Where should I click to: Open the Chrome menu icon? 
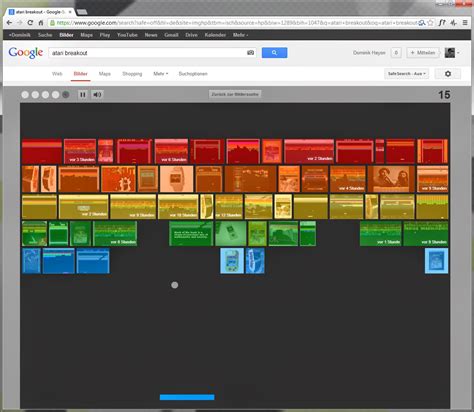point(465,23)
